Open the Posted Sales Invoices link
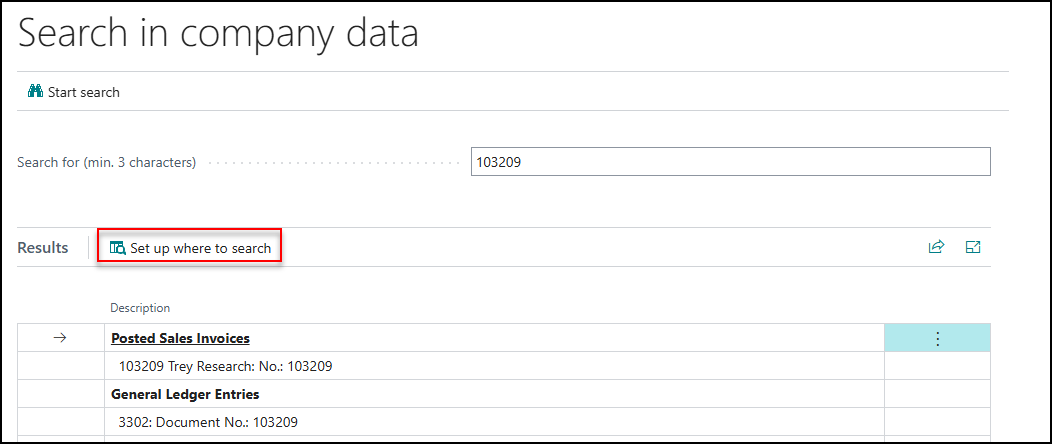 pos(180,339)
